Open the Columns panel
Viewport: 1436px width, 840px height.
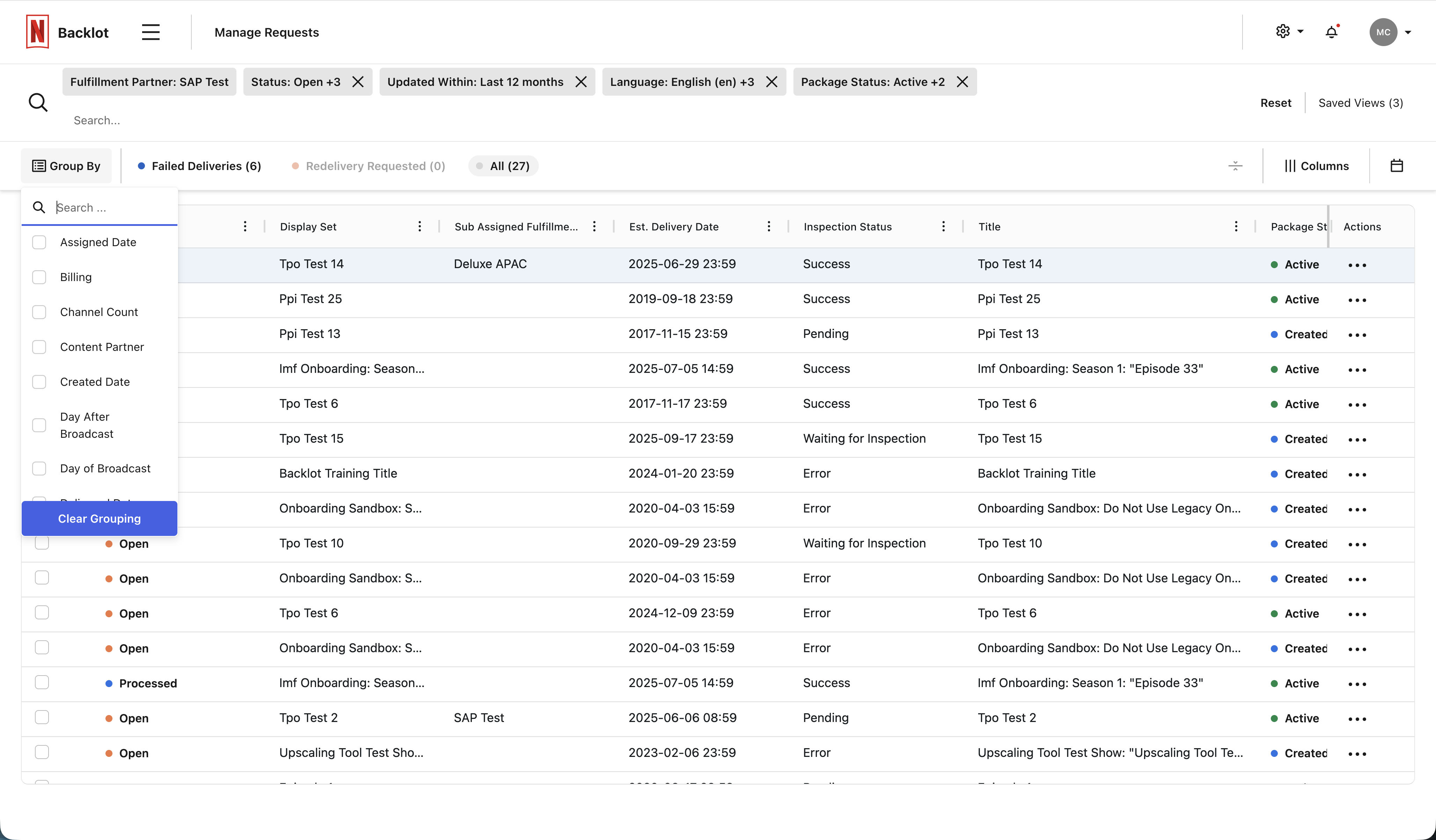pos(1317,165)
